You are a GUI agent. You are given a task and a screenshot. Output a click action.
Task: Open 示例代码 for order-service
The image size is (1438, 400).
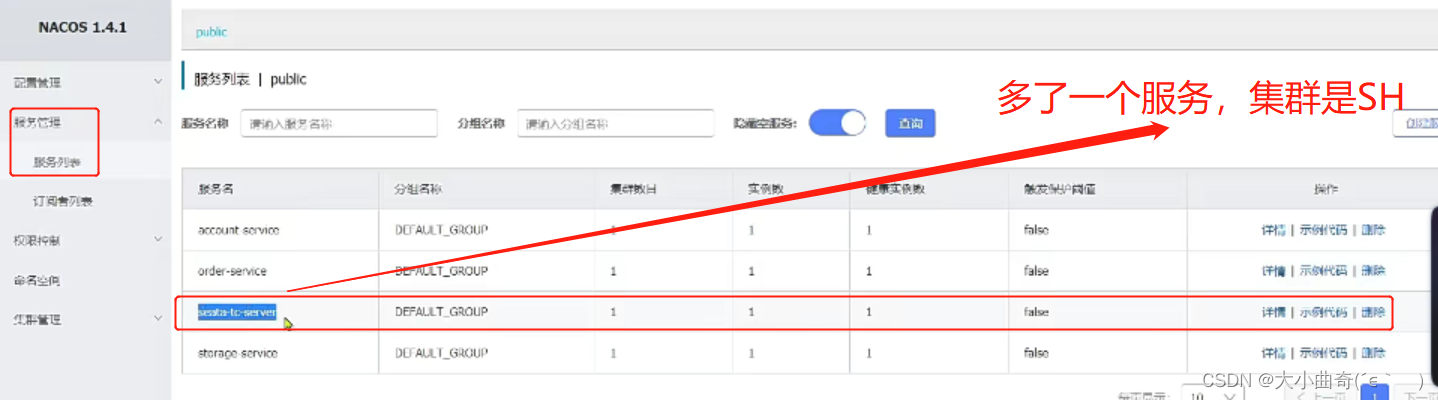(1322, 271)
